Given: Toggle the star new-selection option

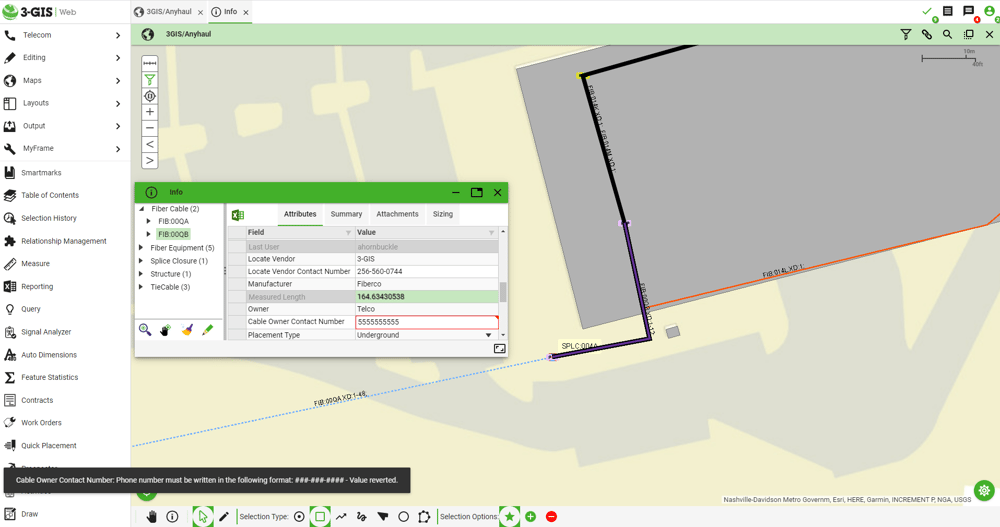Looking at the screenshot, I should pyautogui.click(x=510, y=517).
